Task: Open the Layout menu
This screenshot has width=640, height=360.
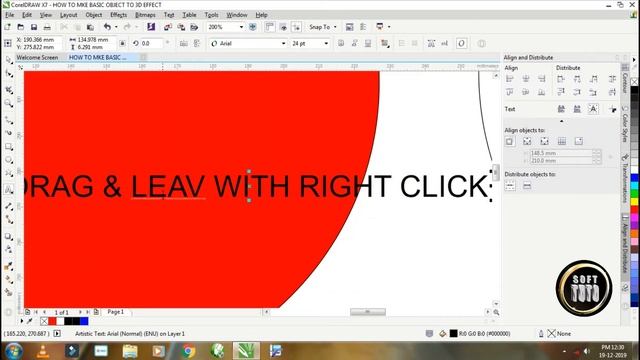Action: [x=68, y=15]
